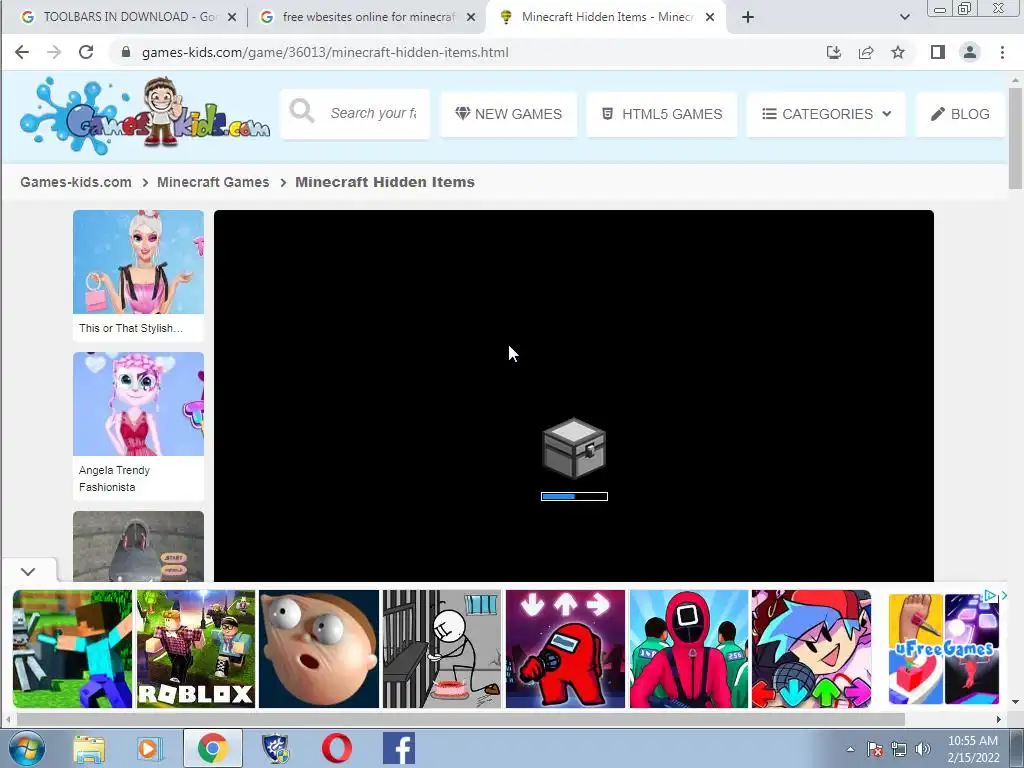Click the Action Center flag tray icon
This screenshot has height=768, width=1024.
tap(875, 749)
